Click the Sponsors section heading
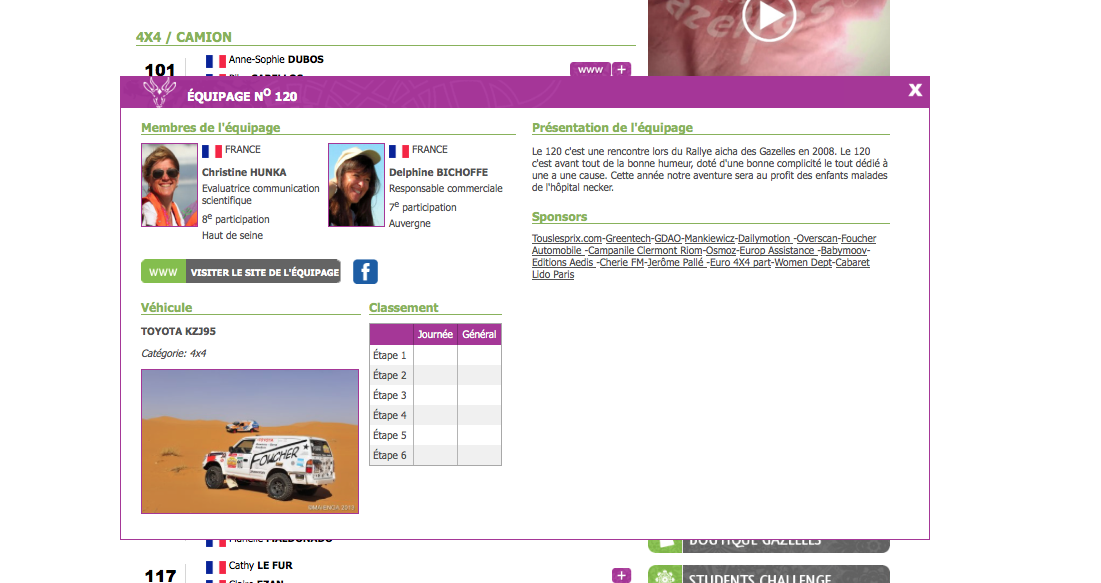The image size is (1101, 583). [x=560, y=217]
